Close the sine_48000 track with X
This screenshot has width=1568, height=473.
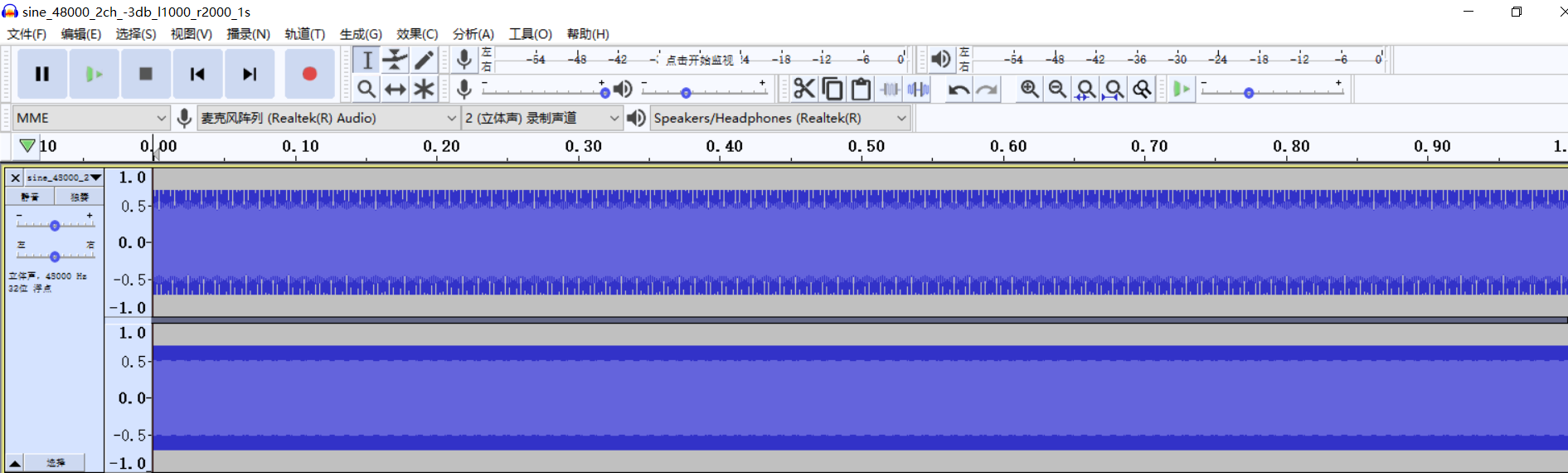click(15, 178)
